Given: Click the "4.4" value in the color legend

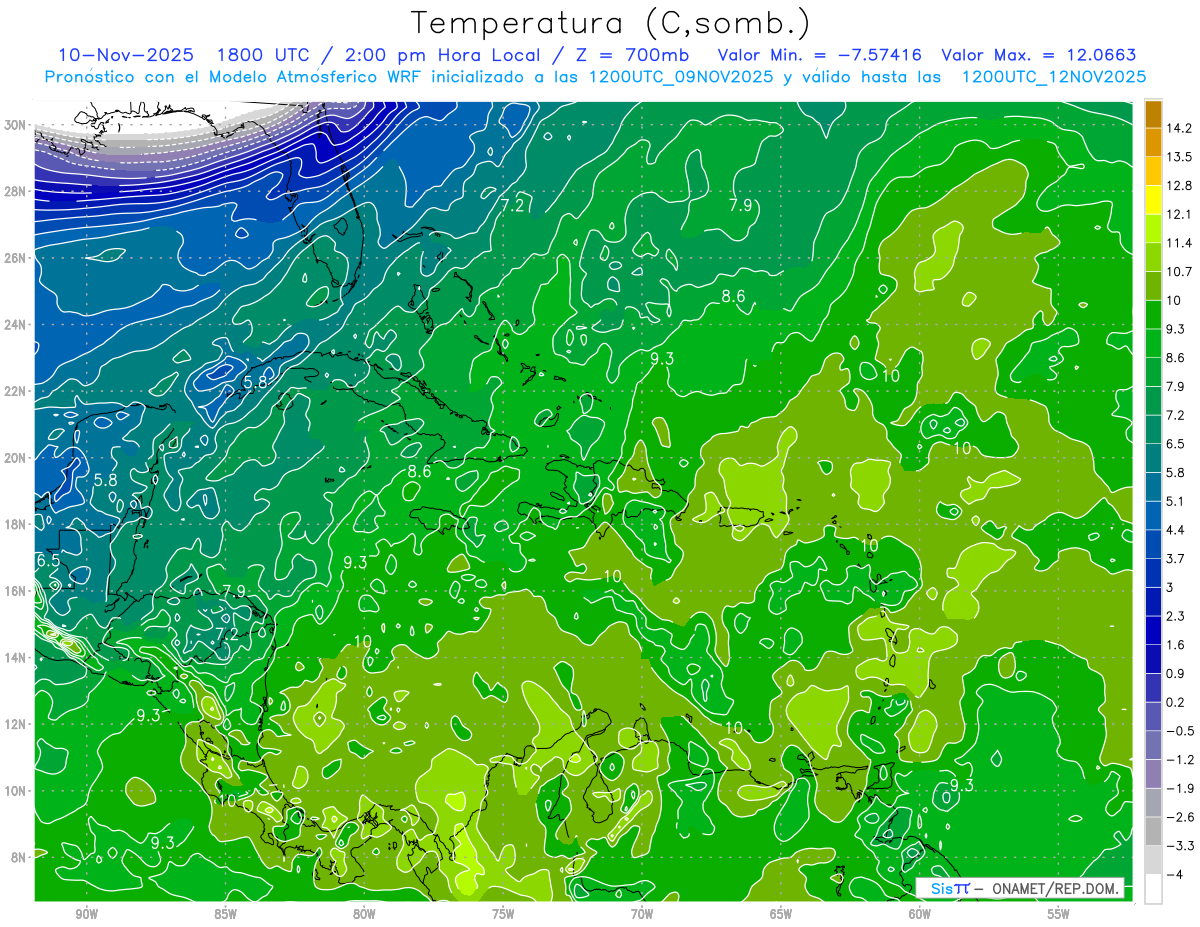Looking at the screenshot, I should coord(1176,530).
